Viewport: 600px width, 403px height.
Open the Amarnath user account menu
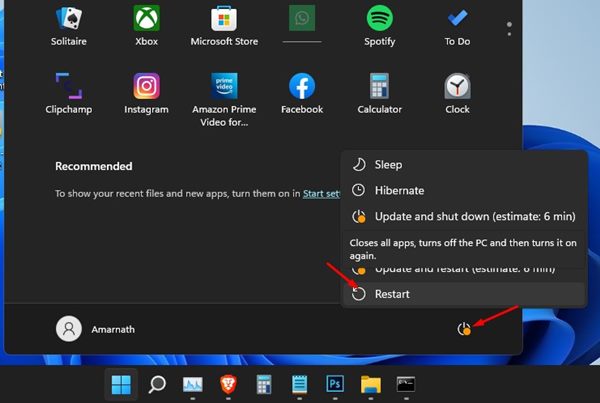[96, 329]
